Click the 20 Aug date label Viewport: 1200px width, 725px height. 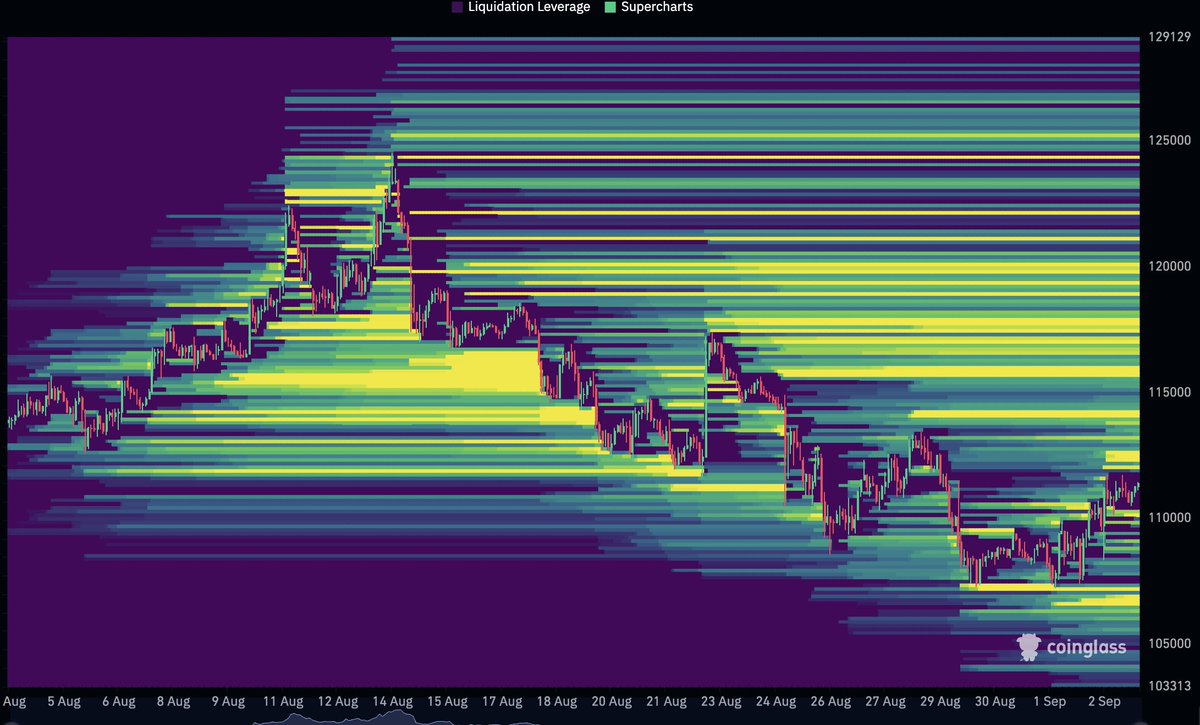(612, 701)
